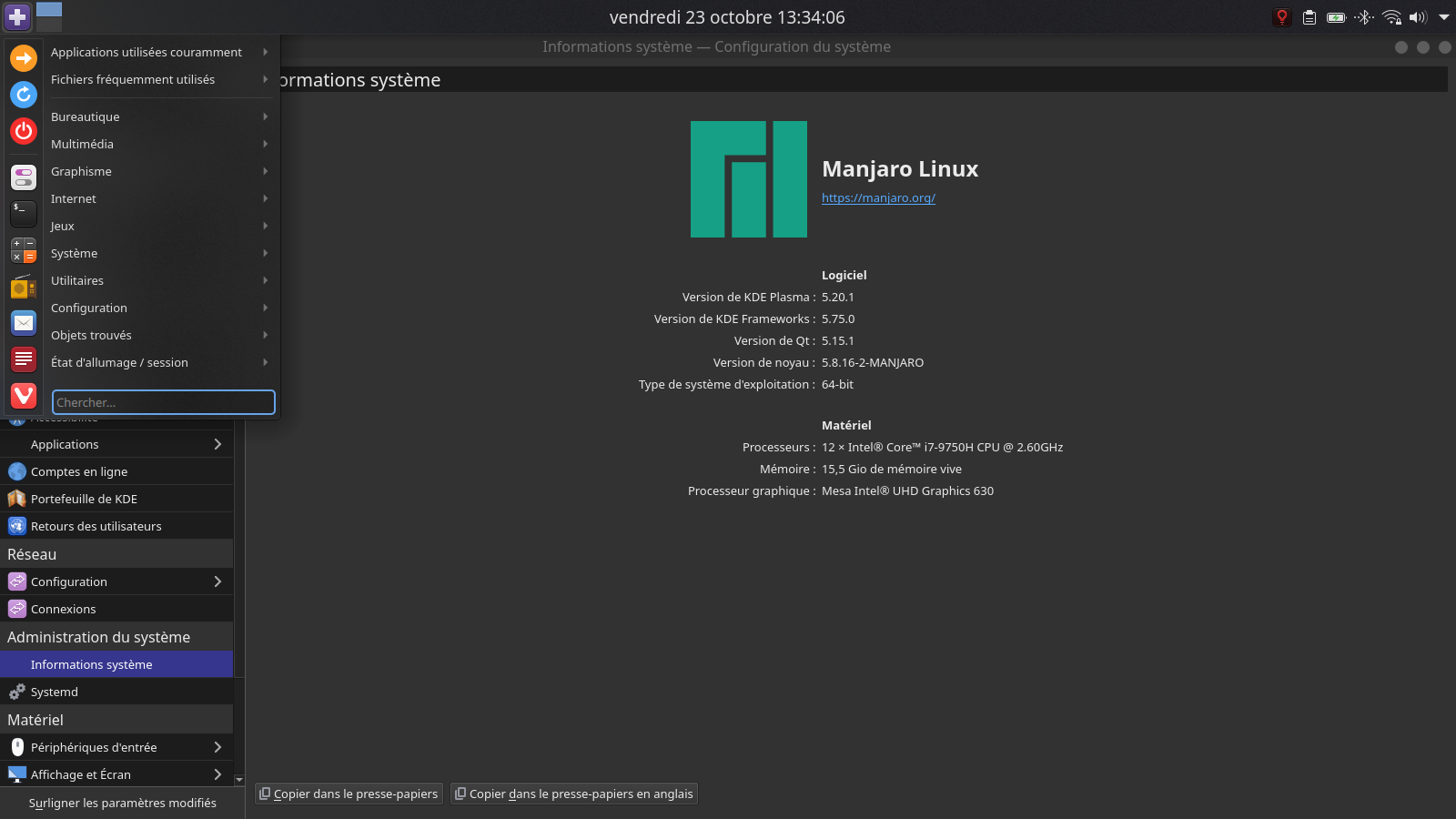Expand the Bureautique submenu arrow

click(266, 116)
